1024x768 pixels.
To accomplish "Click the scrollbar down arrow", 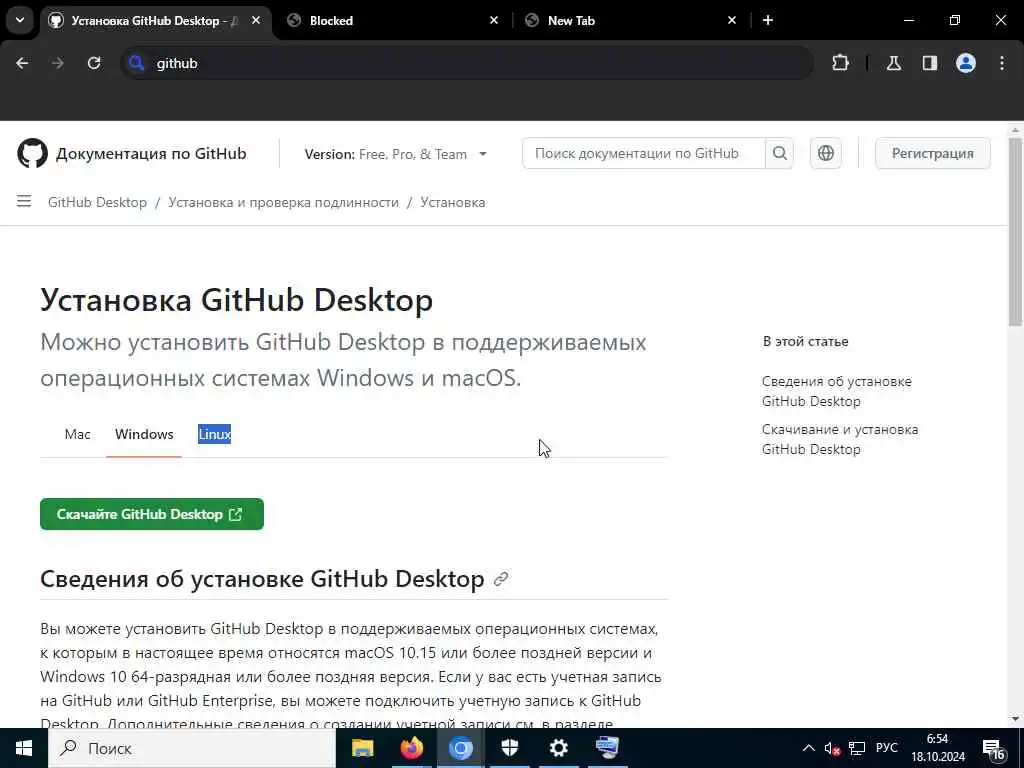I will pyautogui.click(x=1015, y=719).
